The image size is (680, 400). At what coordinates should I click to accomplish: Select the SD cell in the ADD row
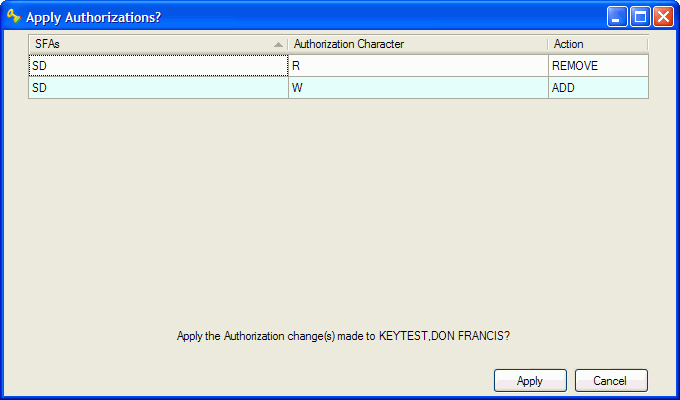158,88
